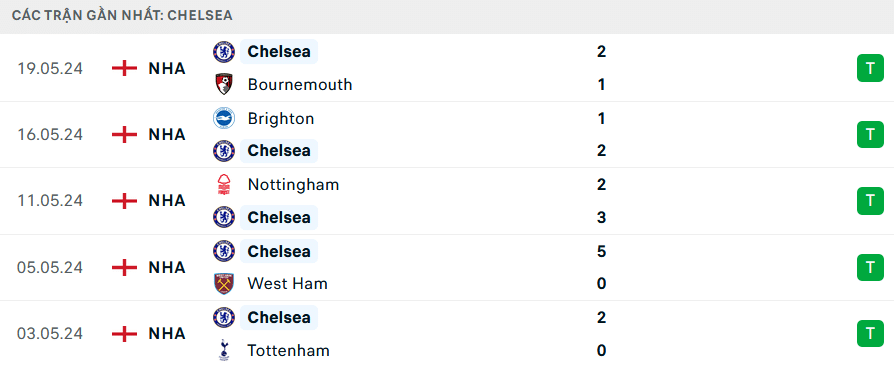Viewport: 894px width, 367px height.
Task: Click the West Ham crest
Action: pos(224,283)
